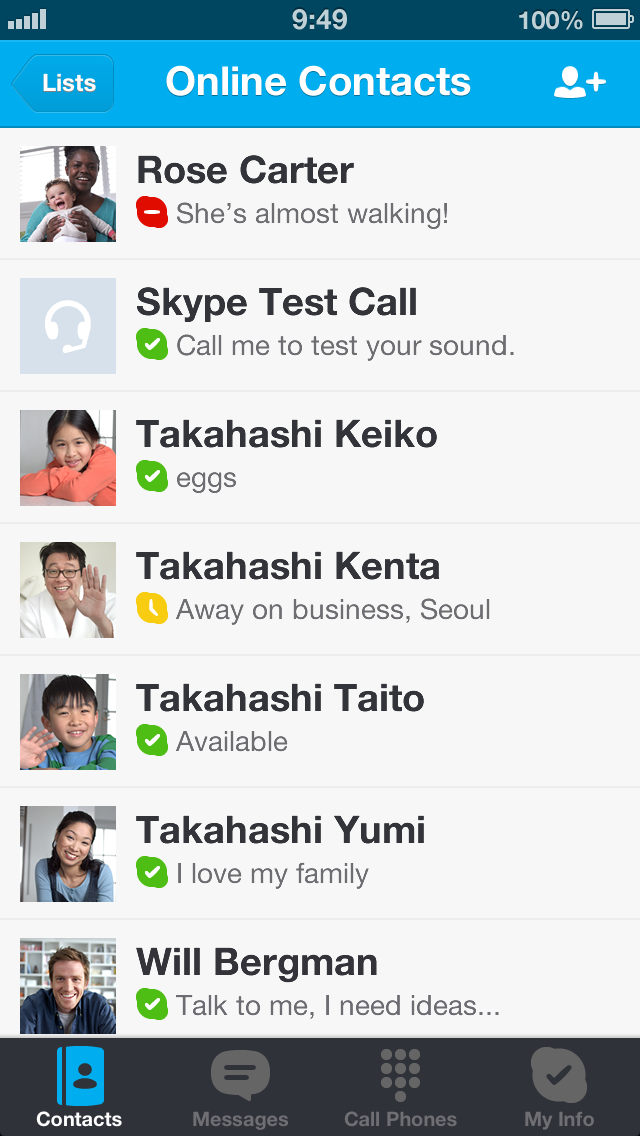Tap the battery indicator in status bar
This screenshot has height=1136, width=640.
pos(614,19)
